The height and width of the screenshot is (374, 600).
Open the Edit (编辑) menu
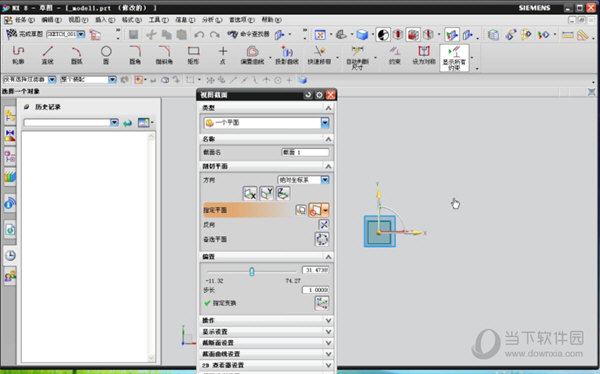[x=51, y=20]
